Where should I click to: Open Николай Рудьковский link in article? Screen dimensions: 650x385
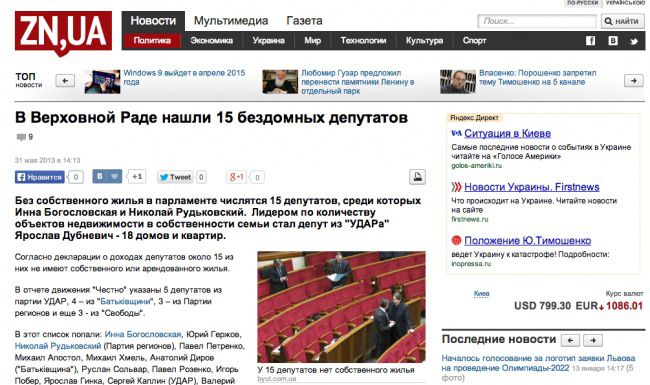pyautogui.click(x=58, y=346)
